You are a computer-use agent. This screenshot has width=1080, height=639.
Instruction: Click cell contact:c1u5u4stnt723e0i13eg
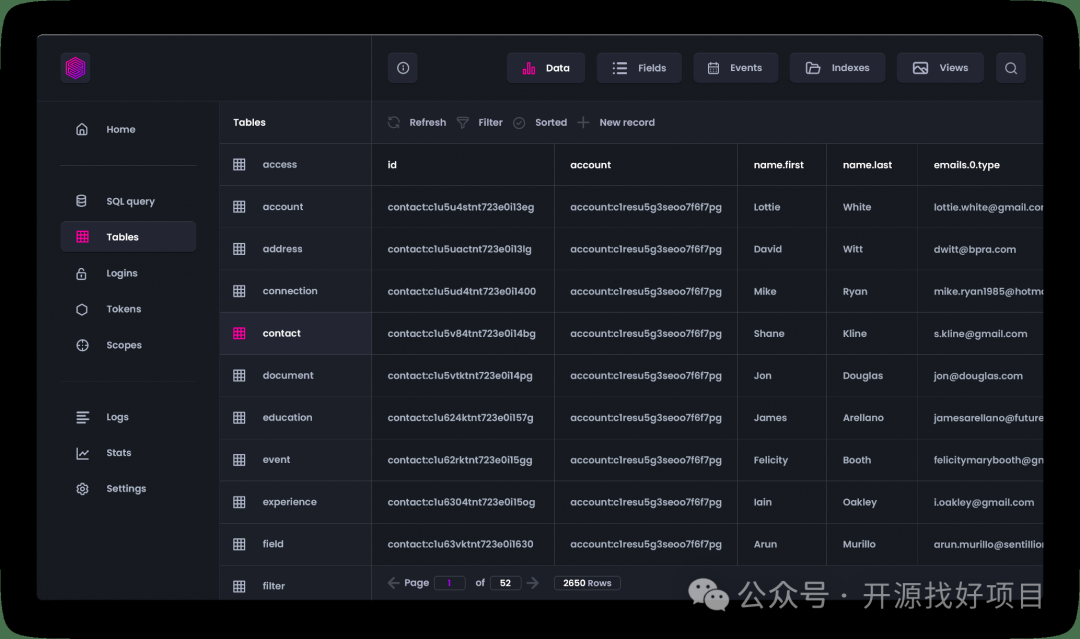(461, 207)
